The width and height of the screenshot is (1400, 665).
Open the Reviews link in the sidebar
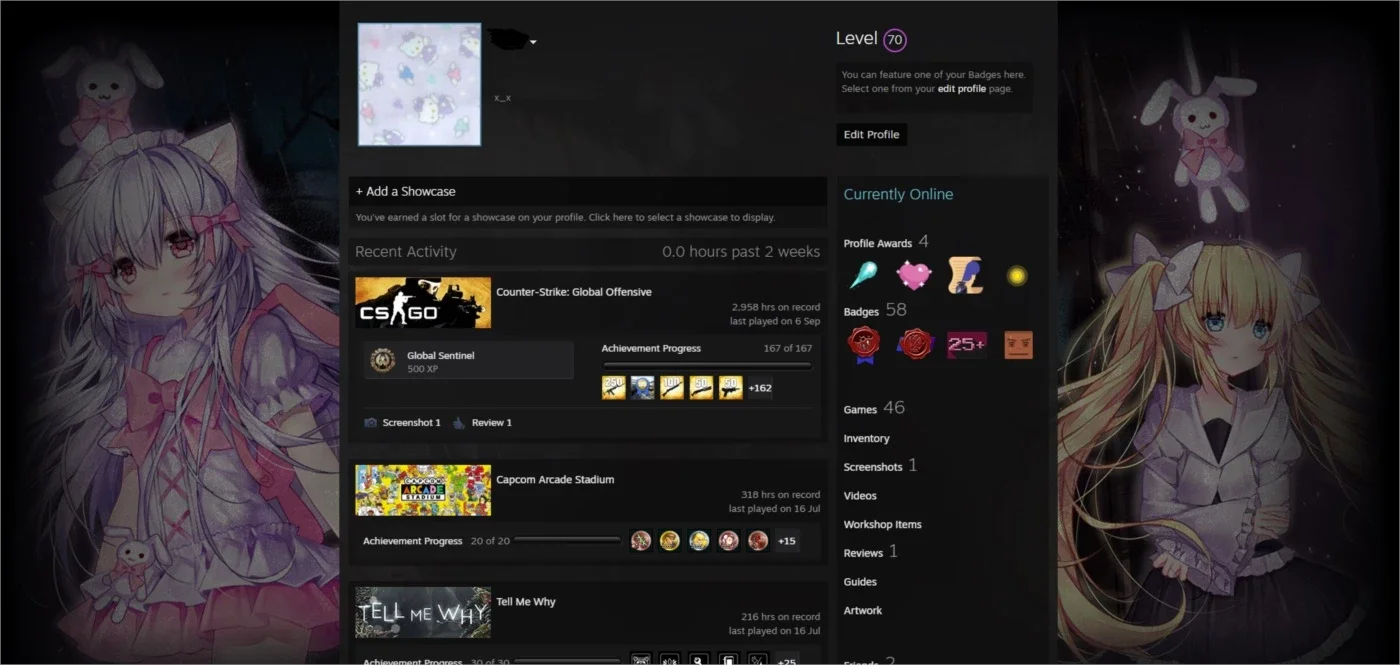click(863, 553)
